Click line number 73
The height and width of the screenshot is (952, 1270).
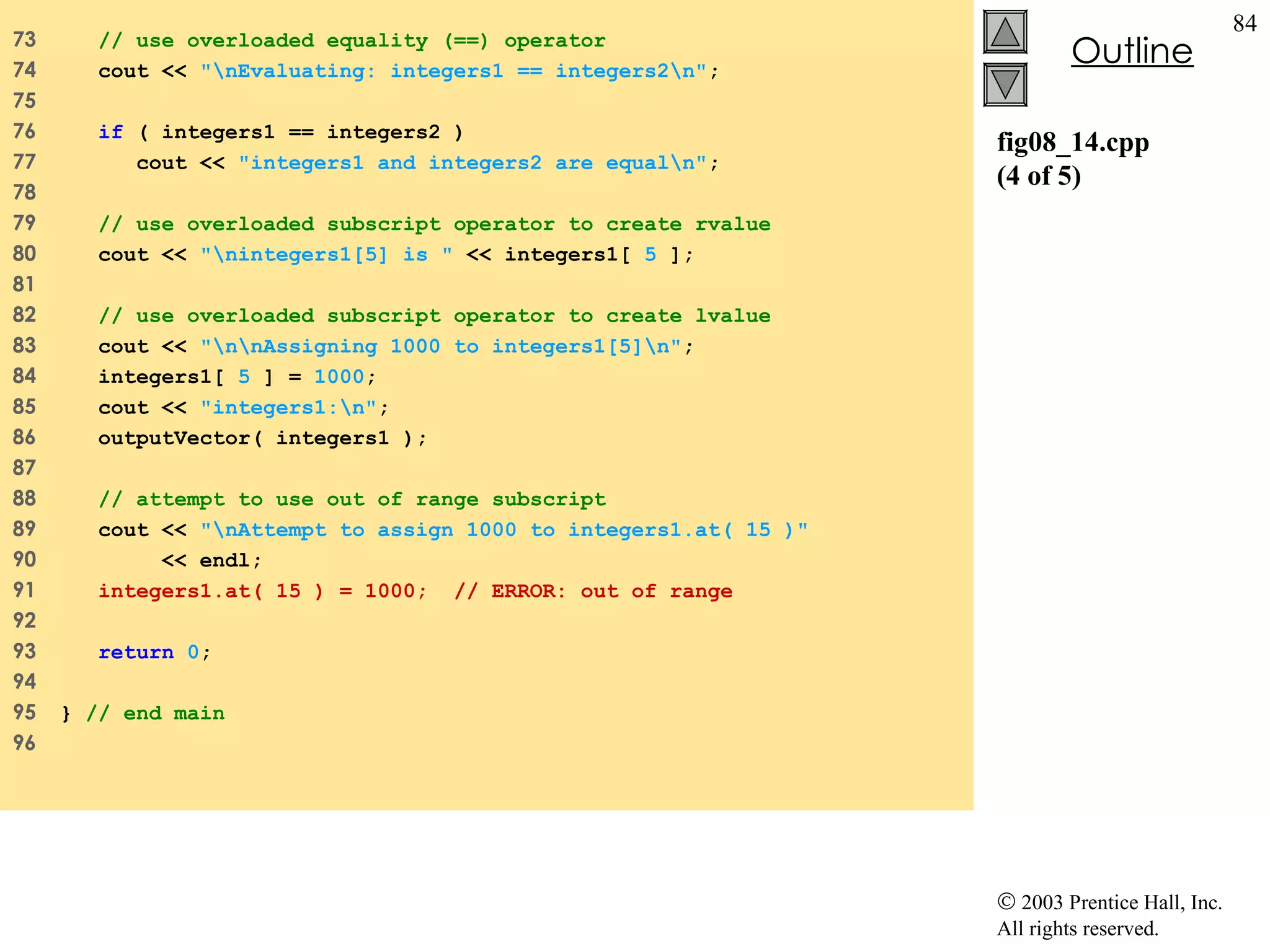(x=24, y=40)
